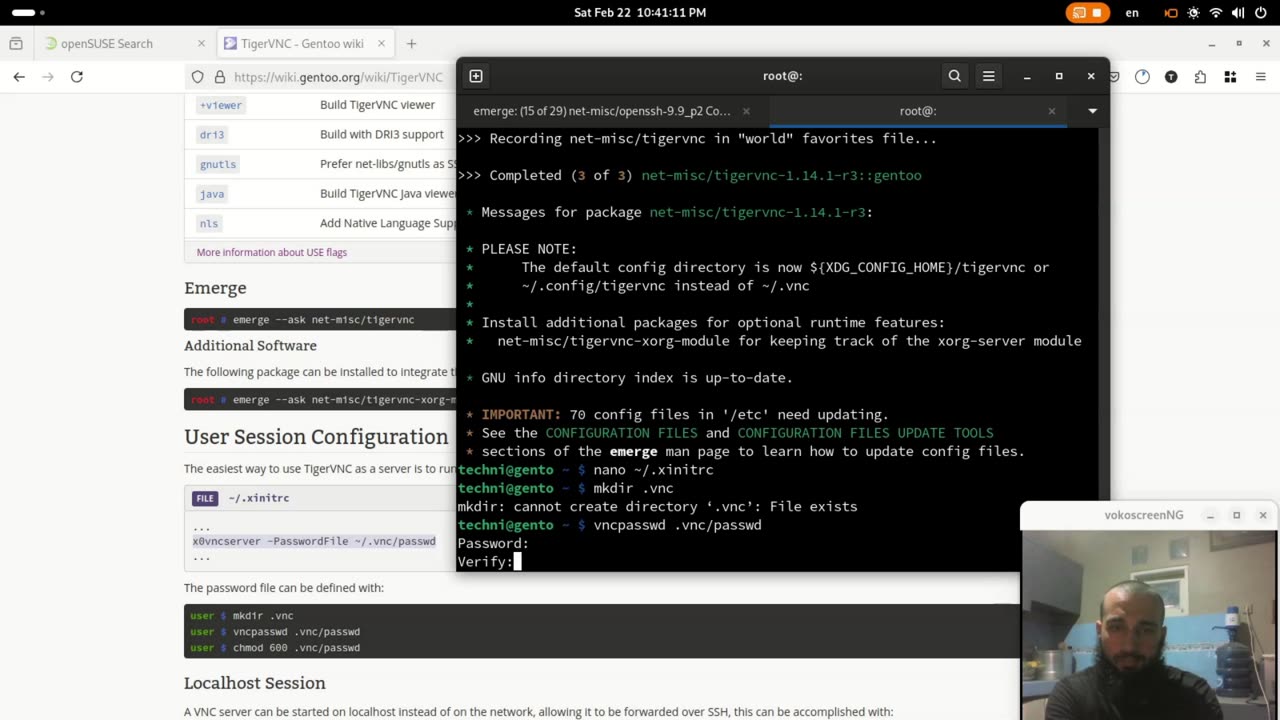Click net-misc/tigervnc-1.14.1-r3::gentoo in terminal
This screenshot has width=1280, height=720.
(x=781, y=175)
